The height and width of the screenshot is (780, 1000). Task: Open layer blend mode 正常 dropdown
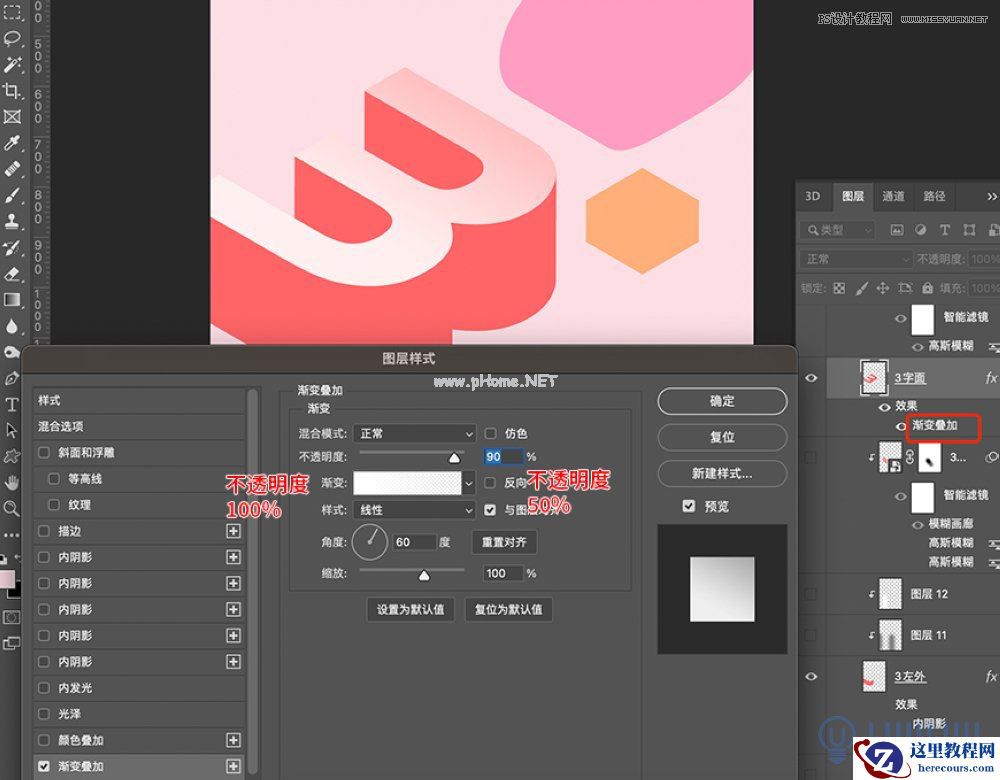(856, 259)
